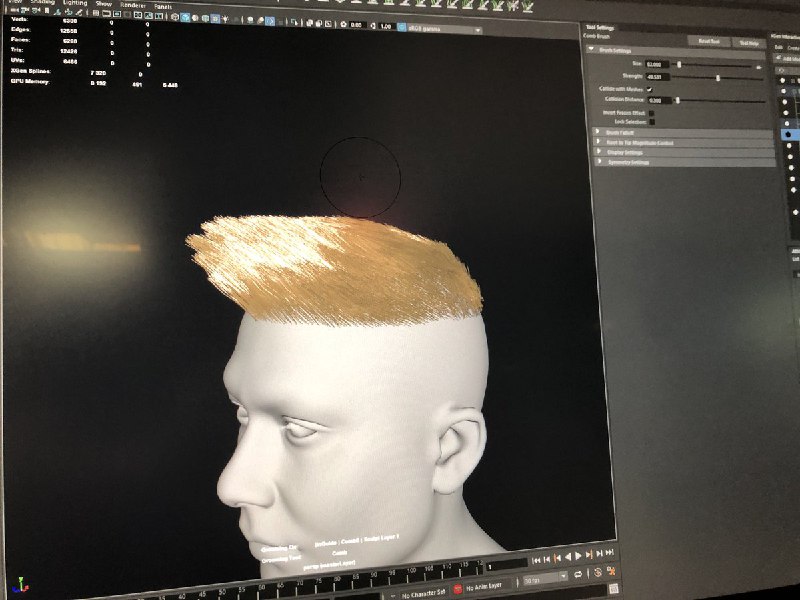Click the red auto keyframe icon
This screenshot has height=600, width=800.
pos(459,589)
